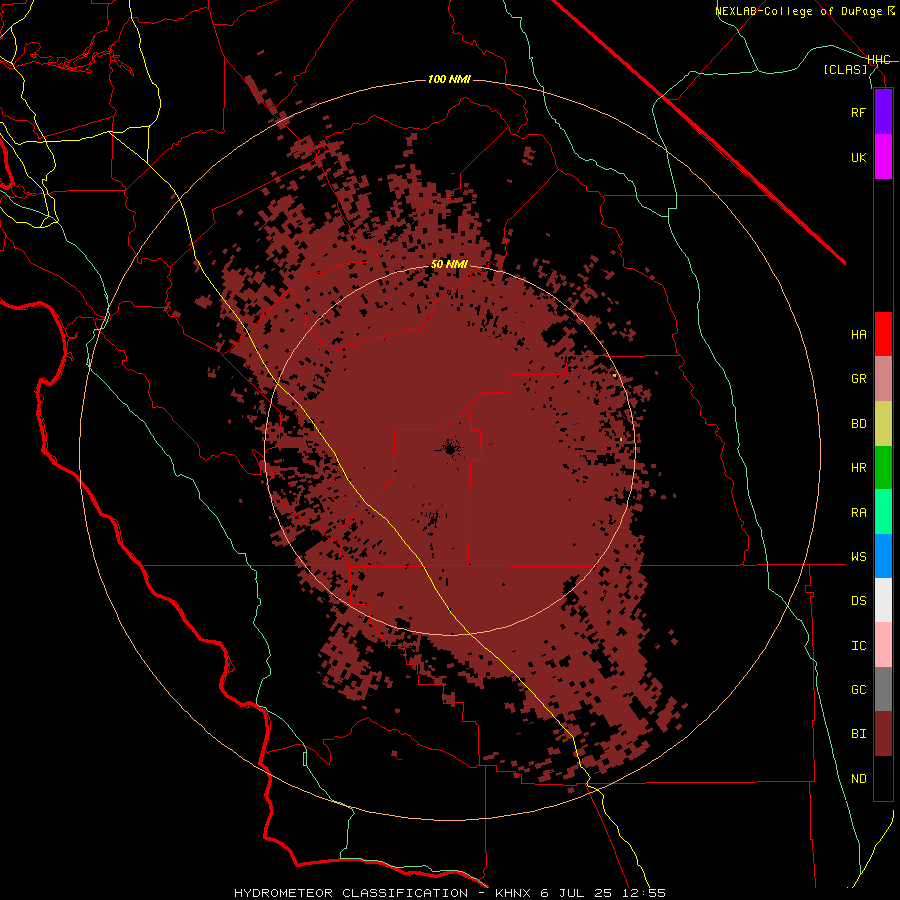Screen dimensions: 900x900
Task: Click the GC legend label
Action: [x=858, y=690]
